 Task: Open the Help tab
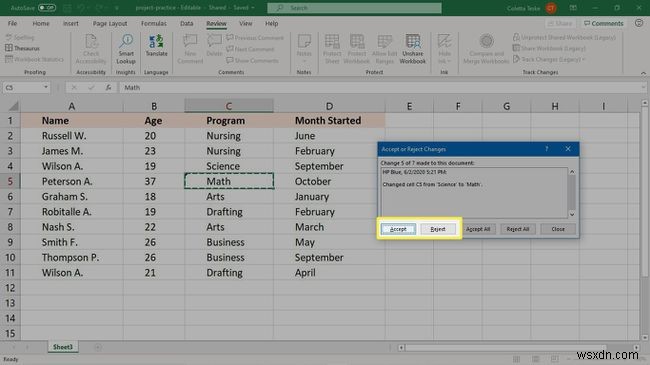pyautogui.click(x=272, y=24)
